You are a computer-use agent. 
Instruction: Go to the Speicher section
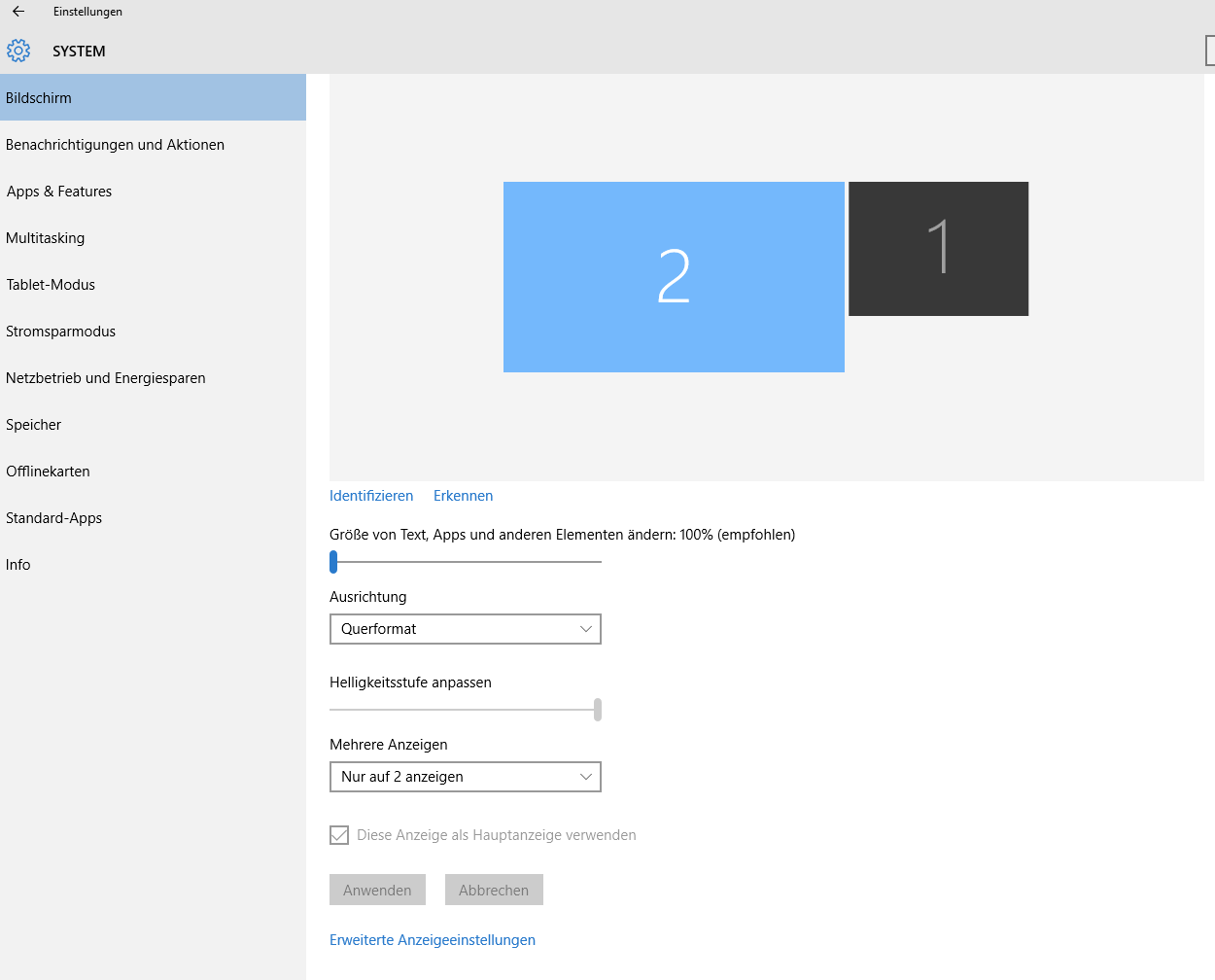click(153, 424)
